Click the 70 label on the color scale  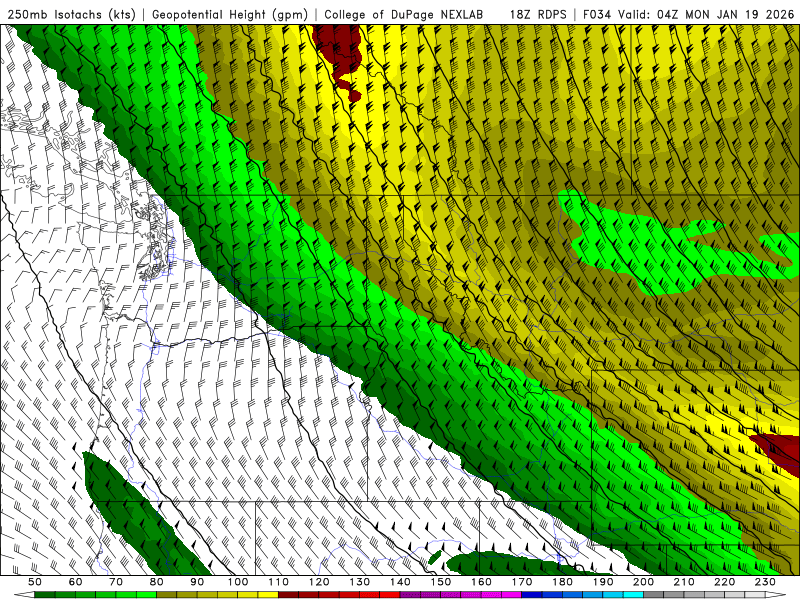[116, 582]
